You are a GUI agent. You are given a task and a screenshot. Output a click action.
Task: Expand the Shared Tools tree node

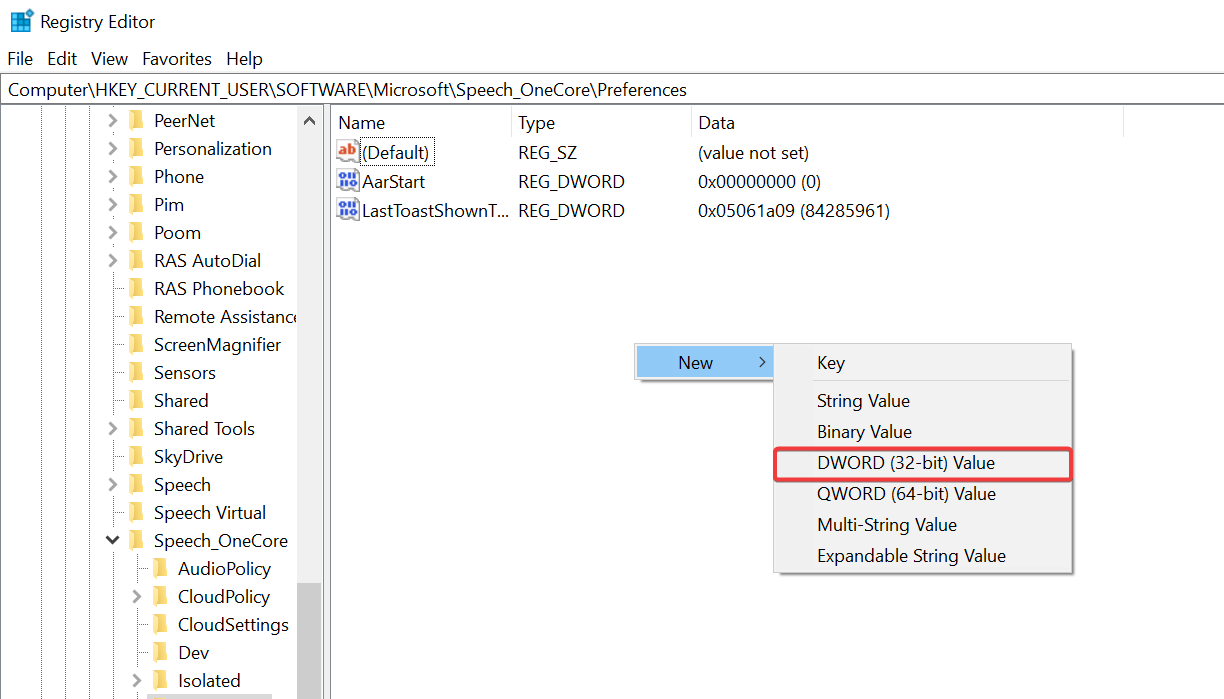tap(112, 429)
